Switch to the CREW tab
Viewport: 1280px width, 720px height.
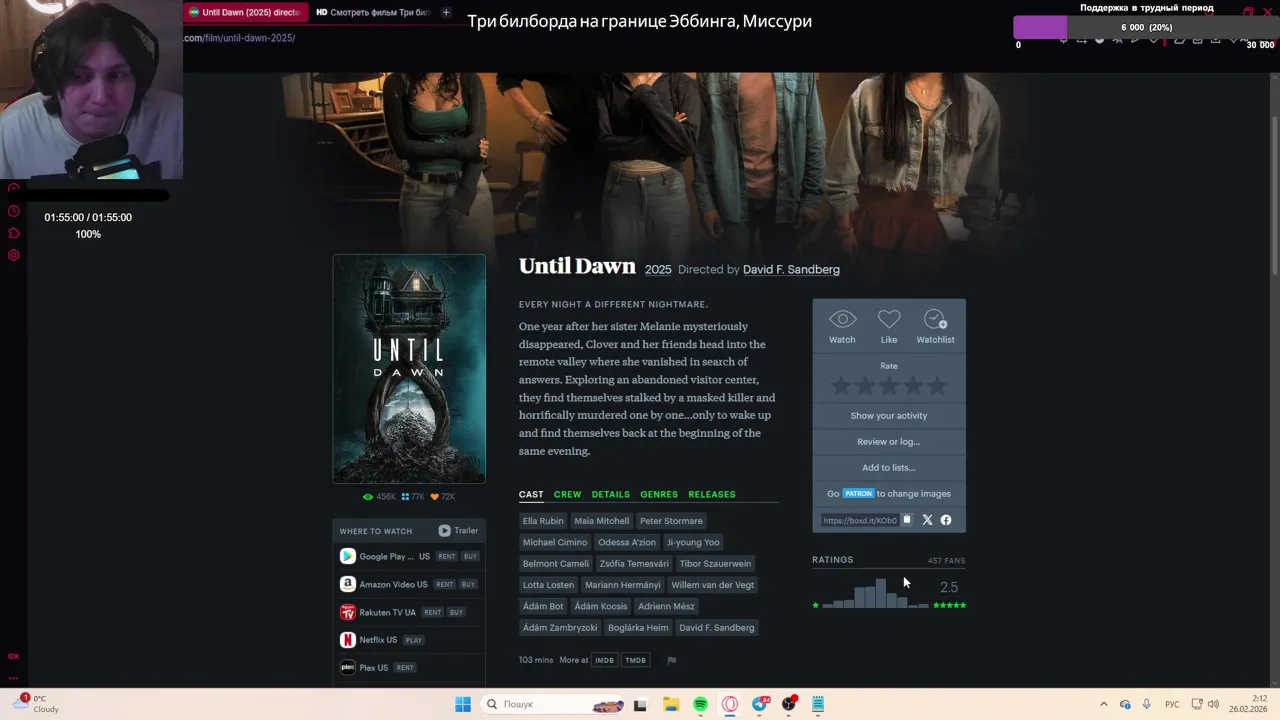tap(567, 494)
